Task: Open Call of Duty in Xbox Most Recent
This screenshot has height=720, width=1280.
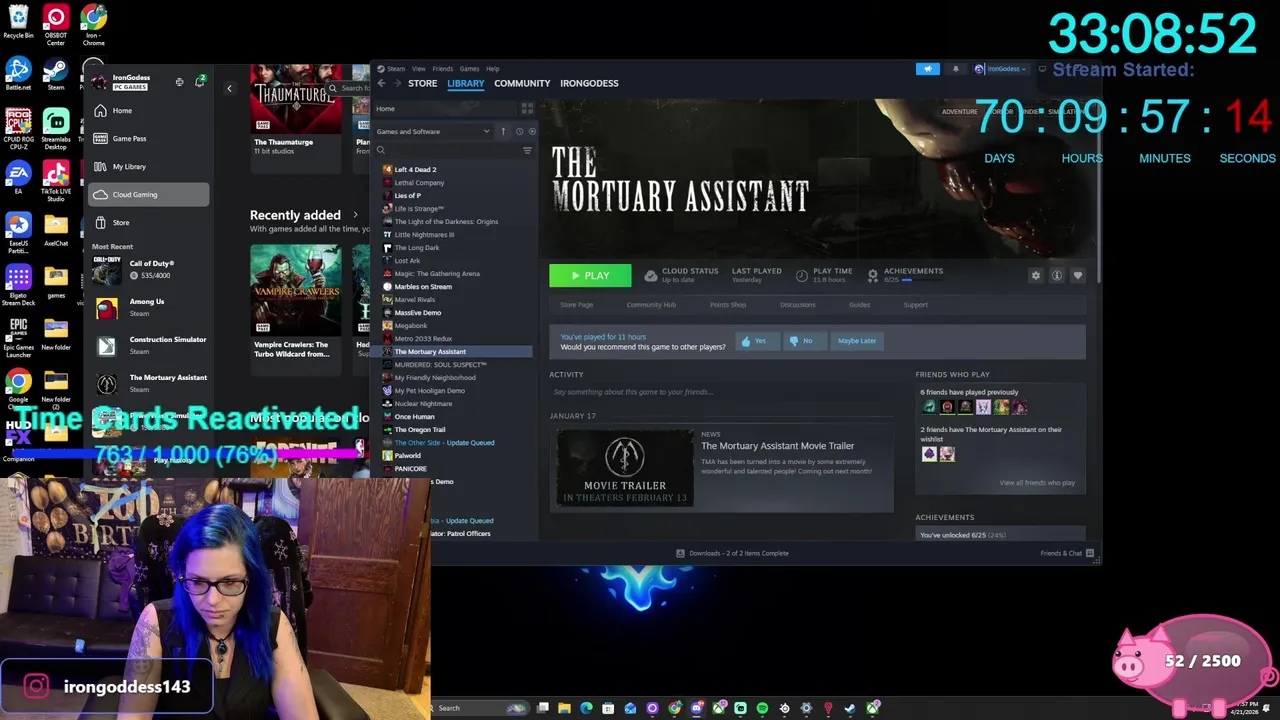Action: click(150, 270)
